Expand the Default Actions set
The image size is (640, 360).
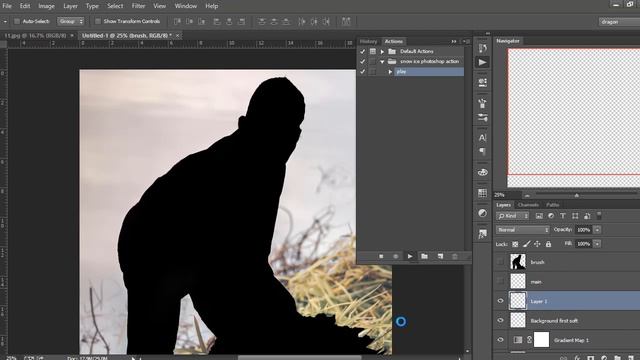pos(382,51)
